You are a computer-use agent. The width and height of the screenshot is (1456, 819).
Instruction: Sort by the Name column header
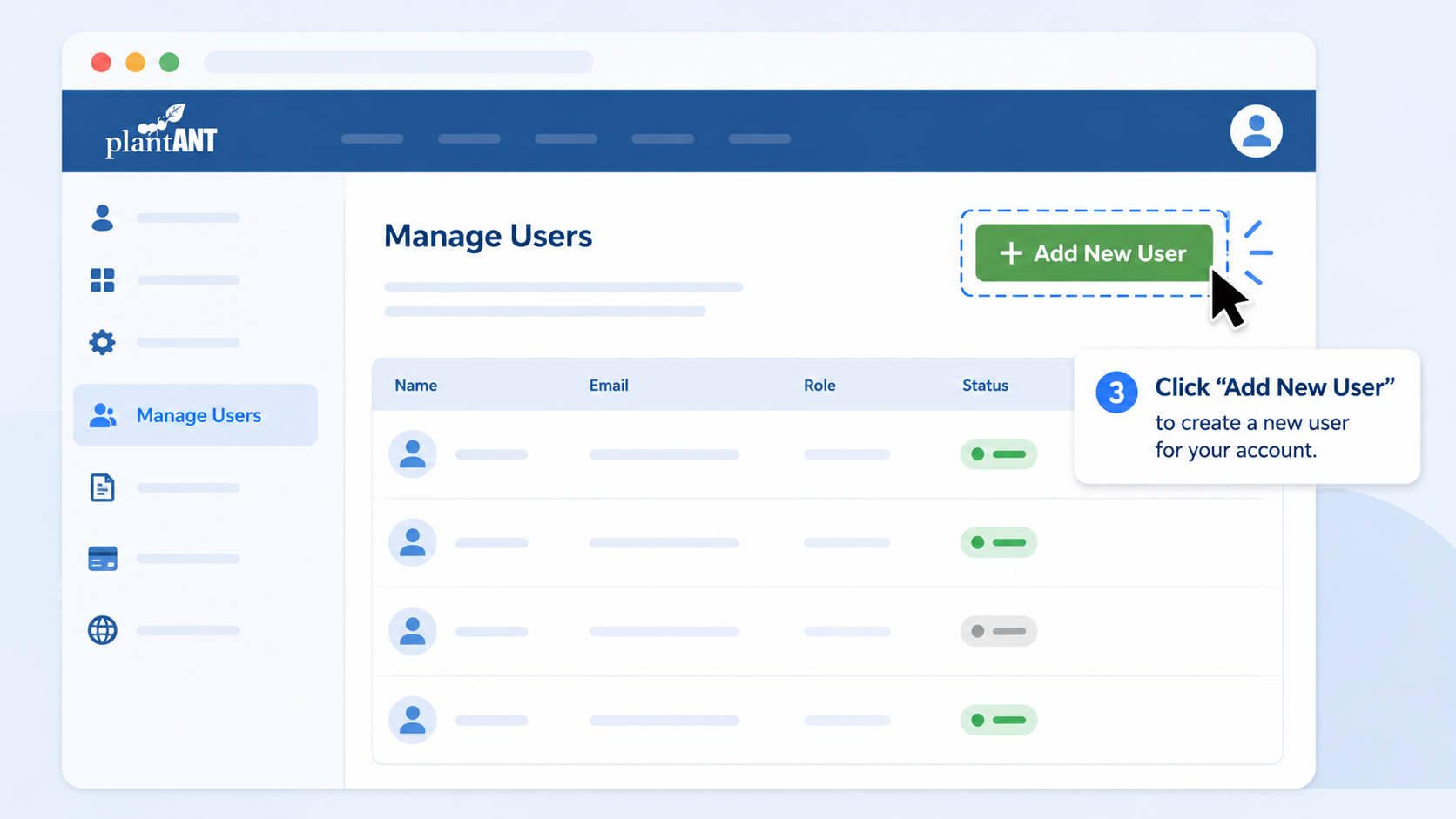(415, 386)
